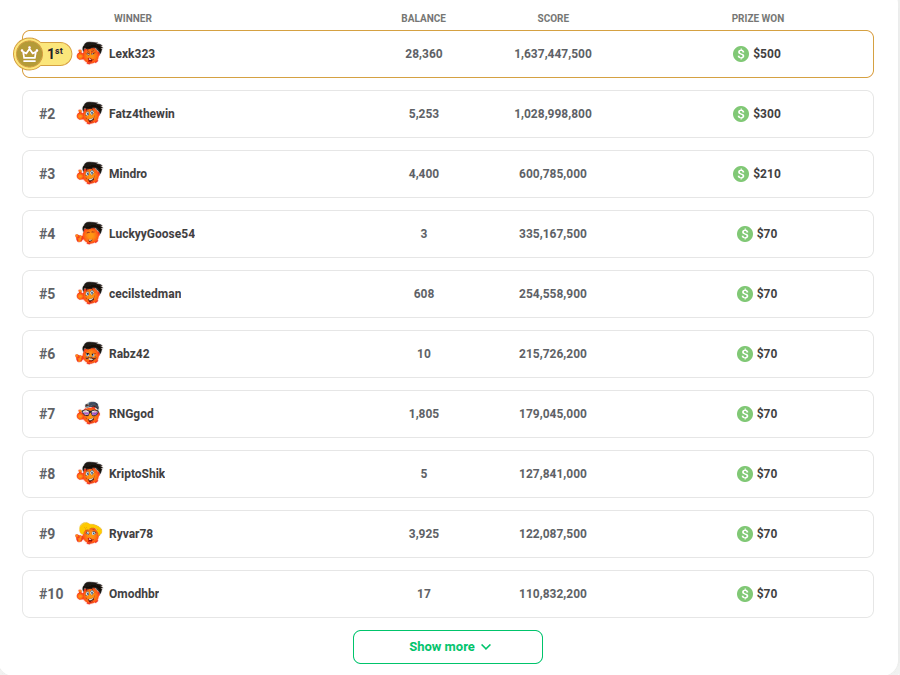Viewport: 900px width, 675px height.
Task: Click dollar coin icon in Rabz42's row
Action: [744, 354]
